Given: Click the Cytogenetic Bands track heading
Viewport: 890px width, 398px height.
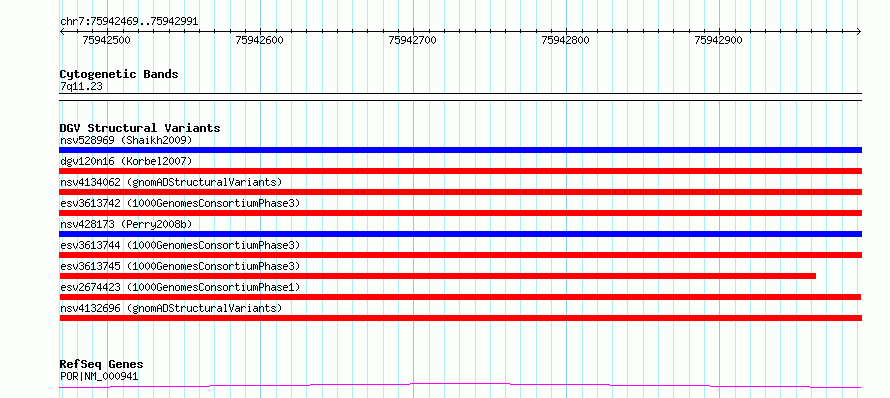Looking at the screenshot, I should point(119,74).
